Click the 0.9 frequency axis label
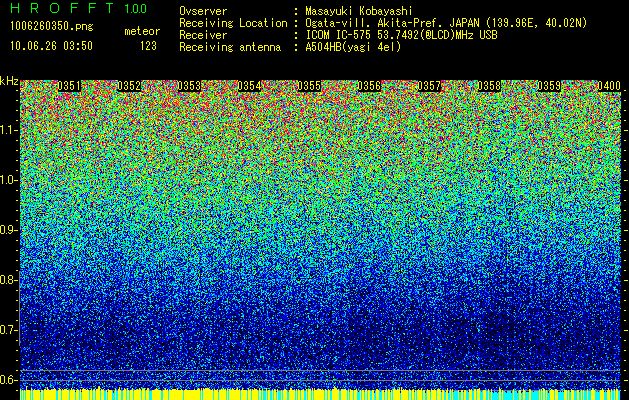This screenshot has width=629, height=400. click(x=8, y=230)
